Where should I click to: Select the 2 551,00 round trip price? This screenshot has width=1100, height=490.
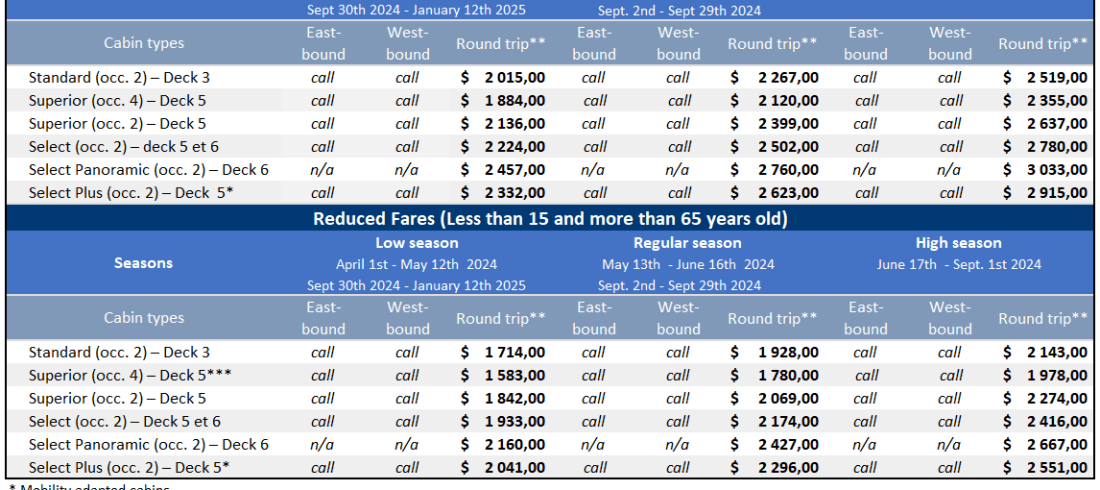click(1056, 467)
